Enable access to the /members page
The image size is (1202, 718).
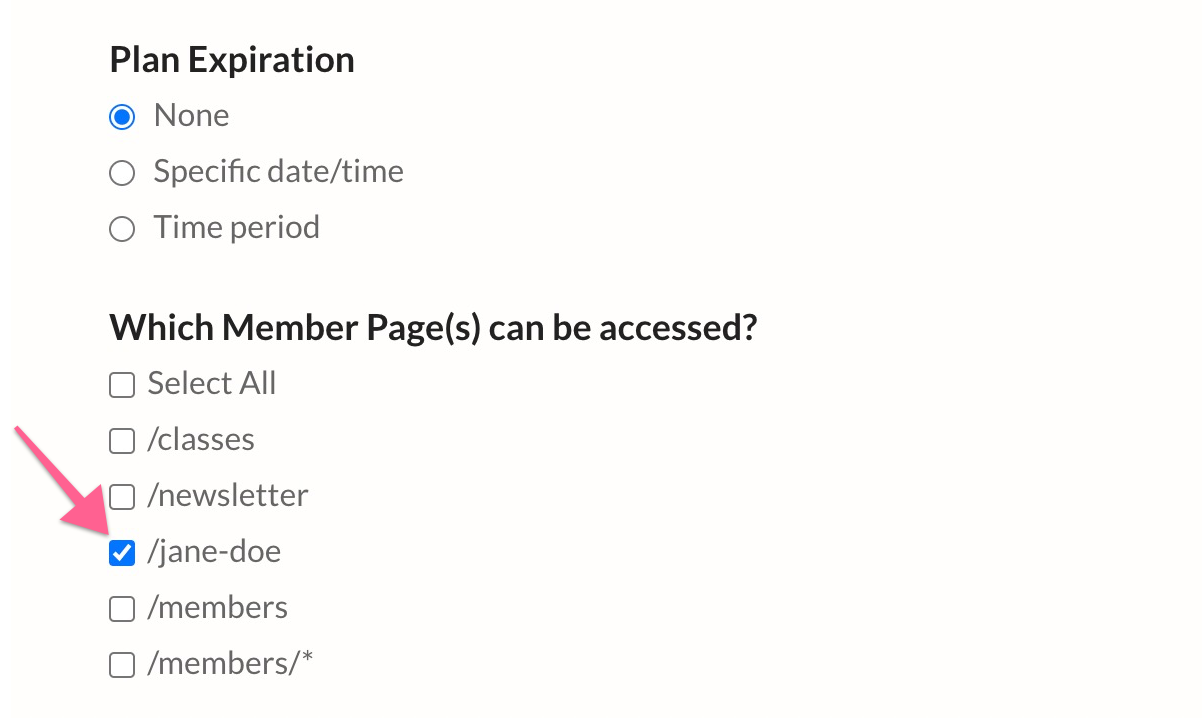tap(121, 608)
